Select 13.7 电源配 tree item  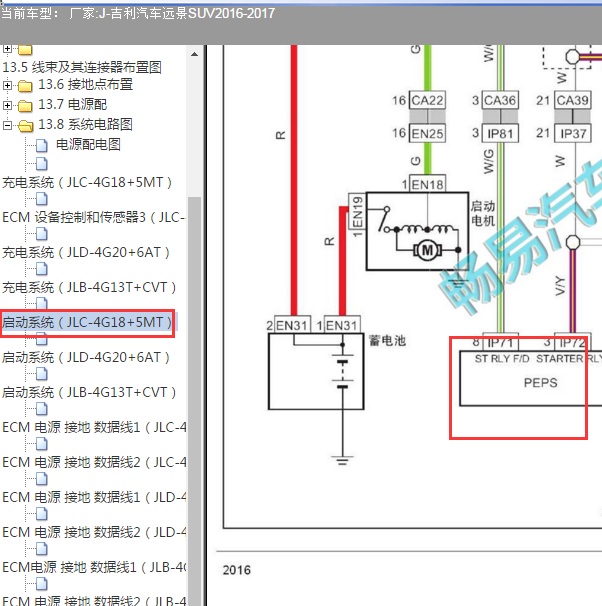click(x=72, y=105)
